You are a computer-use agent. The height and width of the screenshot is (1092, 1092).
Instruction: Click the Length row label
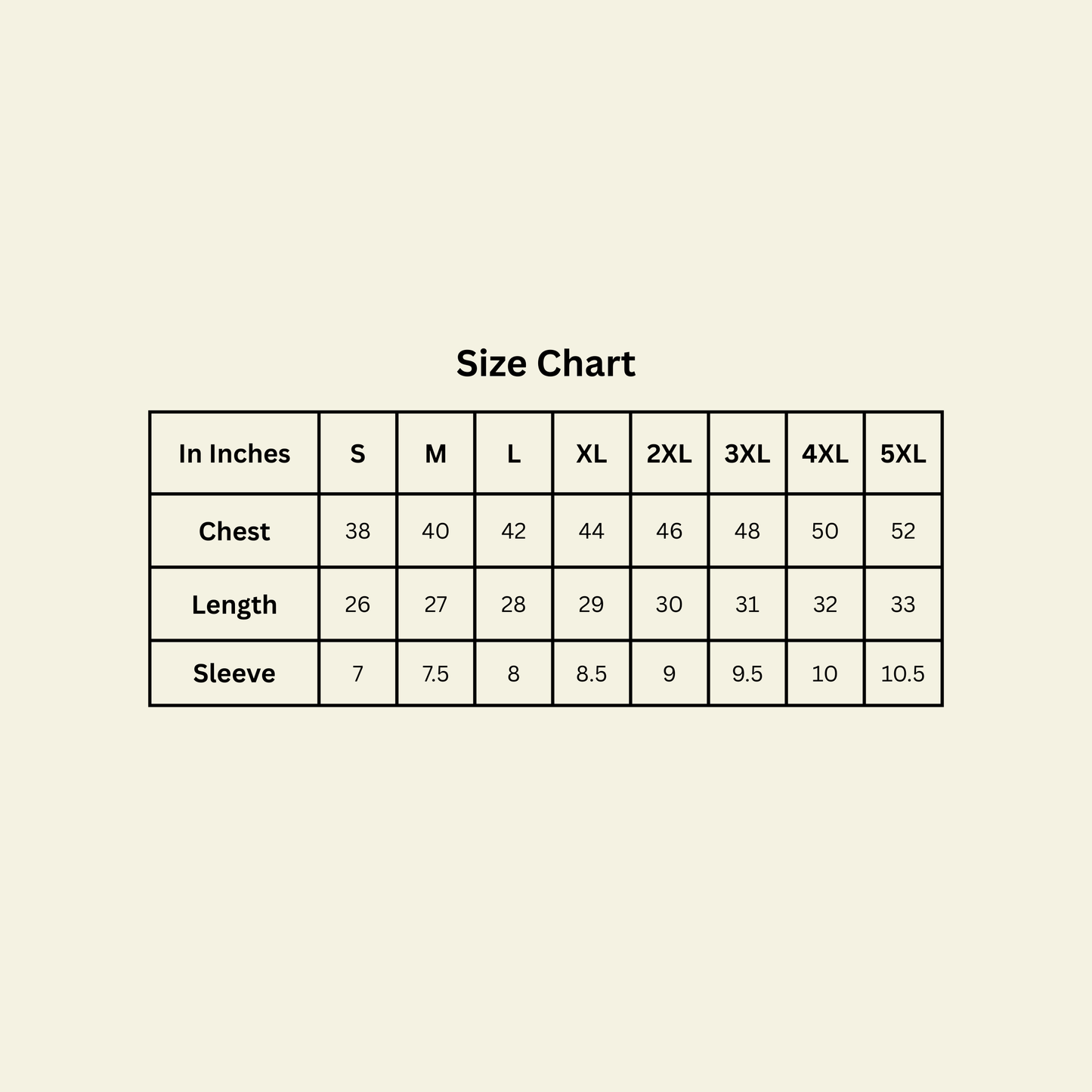pos(234,605)
